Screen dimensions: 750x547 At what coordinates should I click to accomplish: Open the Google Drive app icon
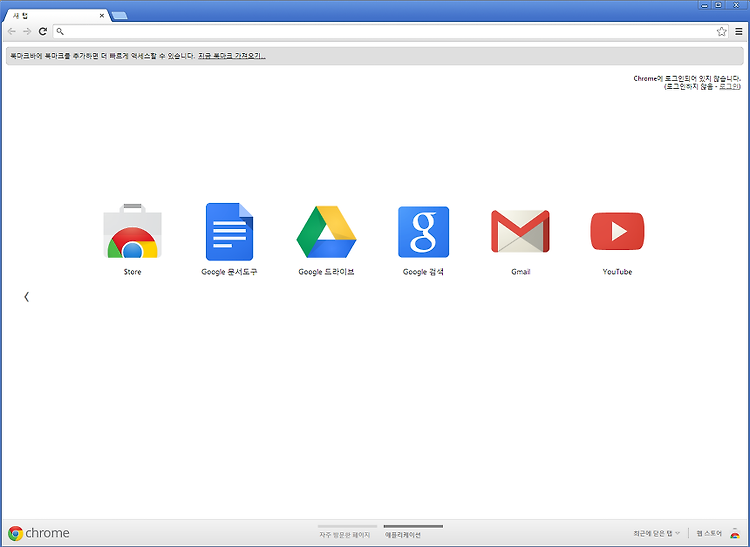pyautogui.click(x=326, y=232)
